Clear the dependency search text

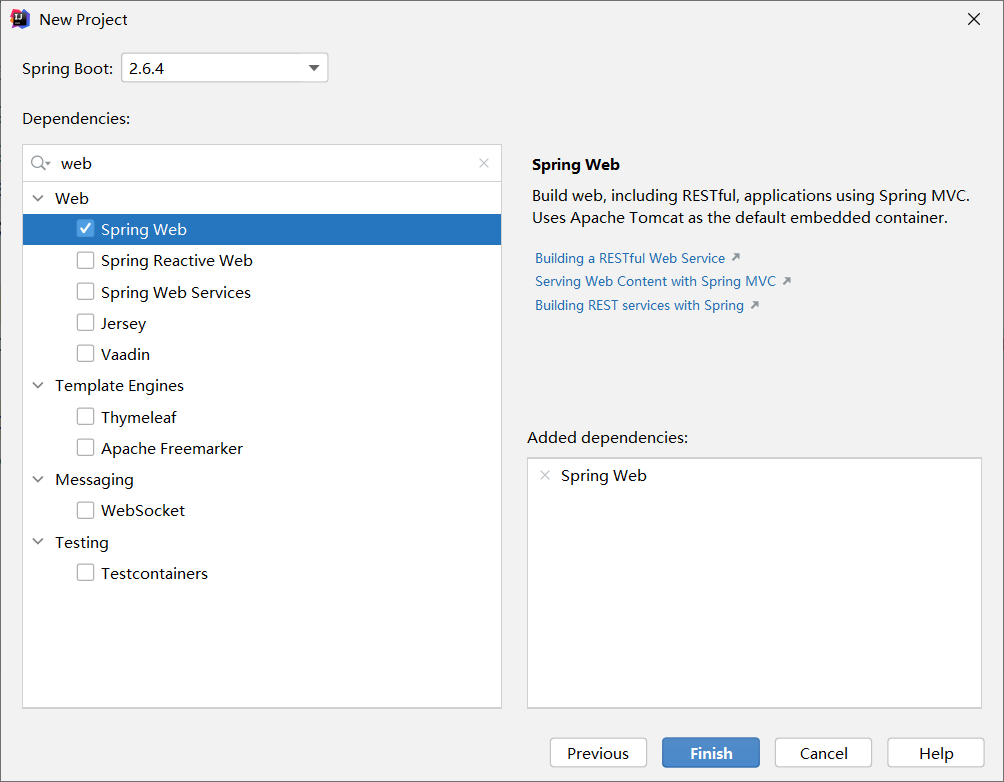484,163
